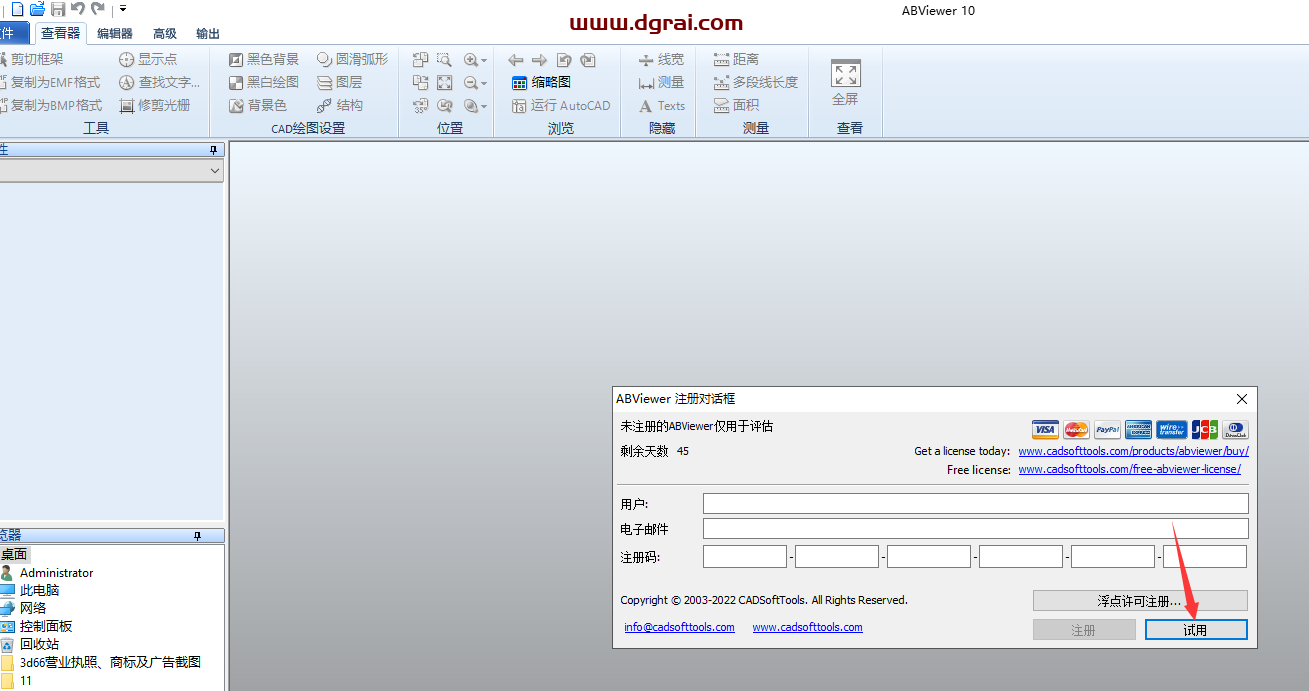Toggle the 黑白绘图 setting

pos(264,82)
